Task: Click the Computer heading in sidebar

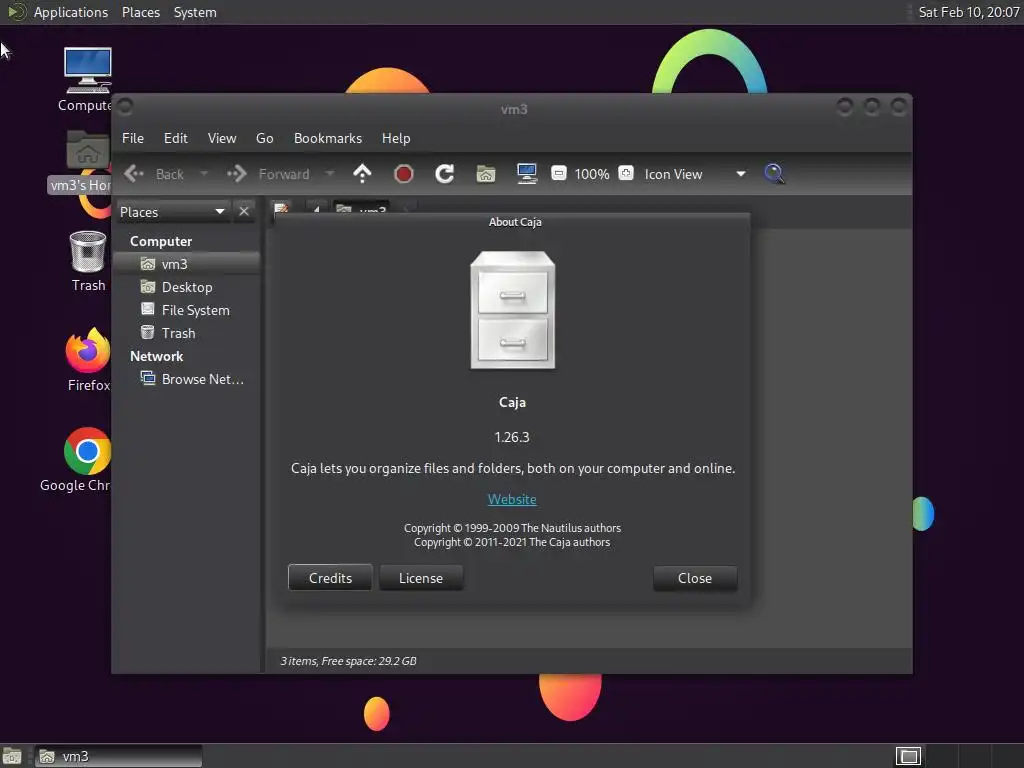Action: tap(161, 241)
